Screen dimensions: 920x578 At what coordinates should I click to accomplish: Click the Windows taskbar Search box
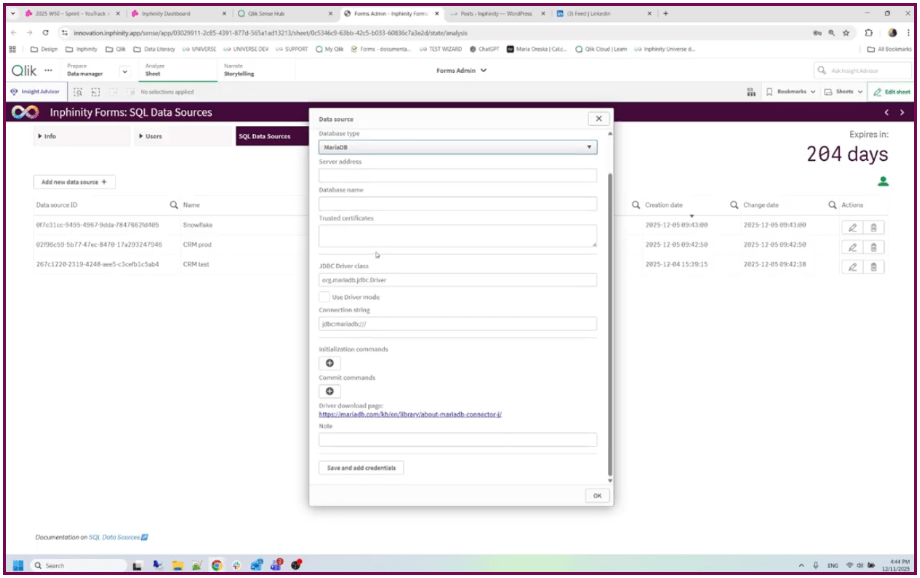pos(78,566)
